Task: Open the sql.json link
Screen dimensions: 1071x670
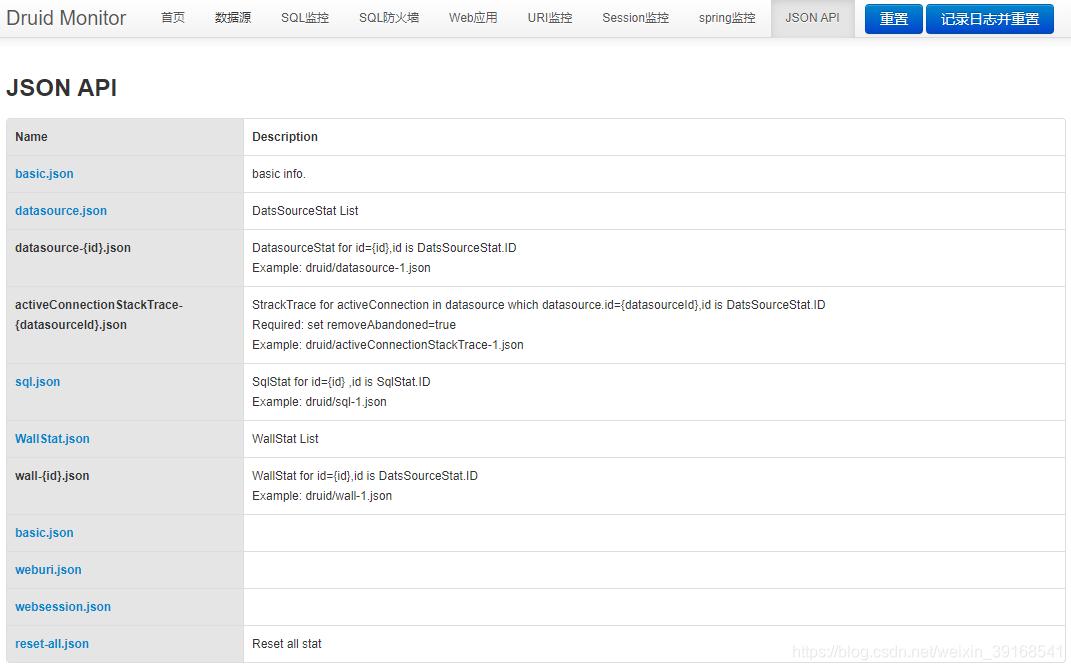Action: (x=38, y=382)
